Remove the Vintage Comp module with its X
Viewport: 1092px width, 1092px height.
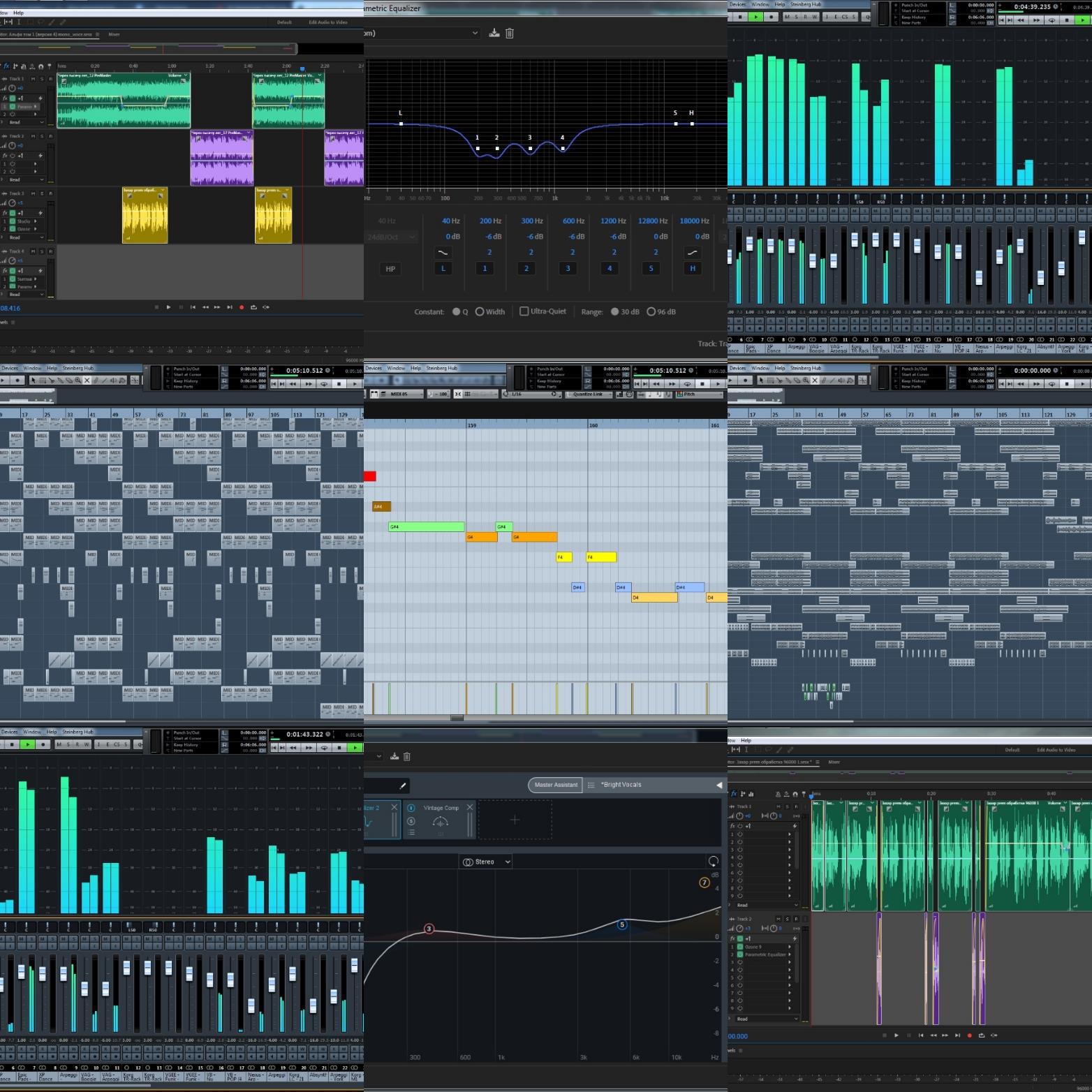pyautogui.click(x=470, y=807)
